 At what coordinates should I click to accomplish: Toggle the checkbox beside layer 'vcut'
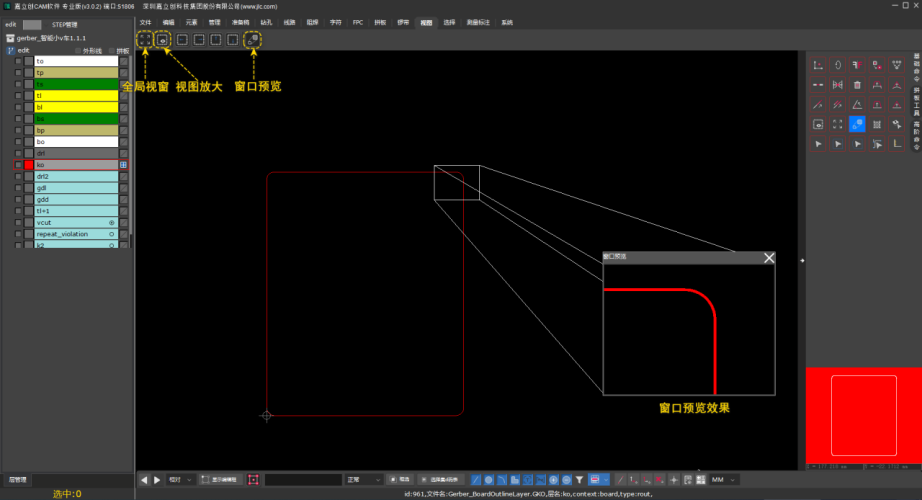pyautogui.click(x=18, y=223)
